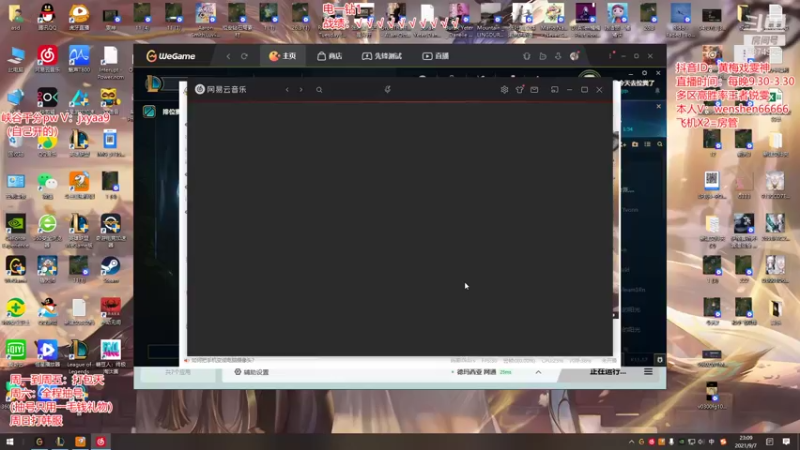Click League of Legends logo in WeGame

(153, 84)
